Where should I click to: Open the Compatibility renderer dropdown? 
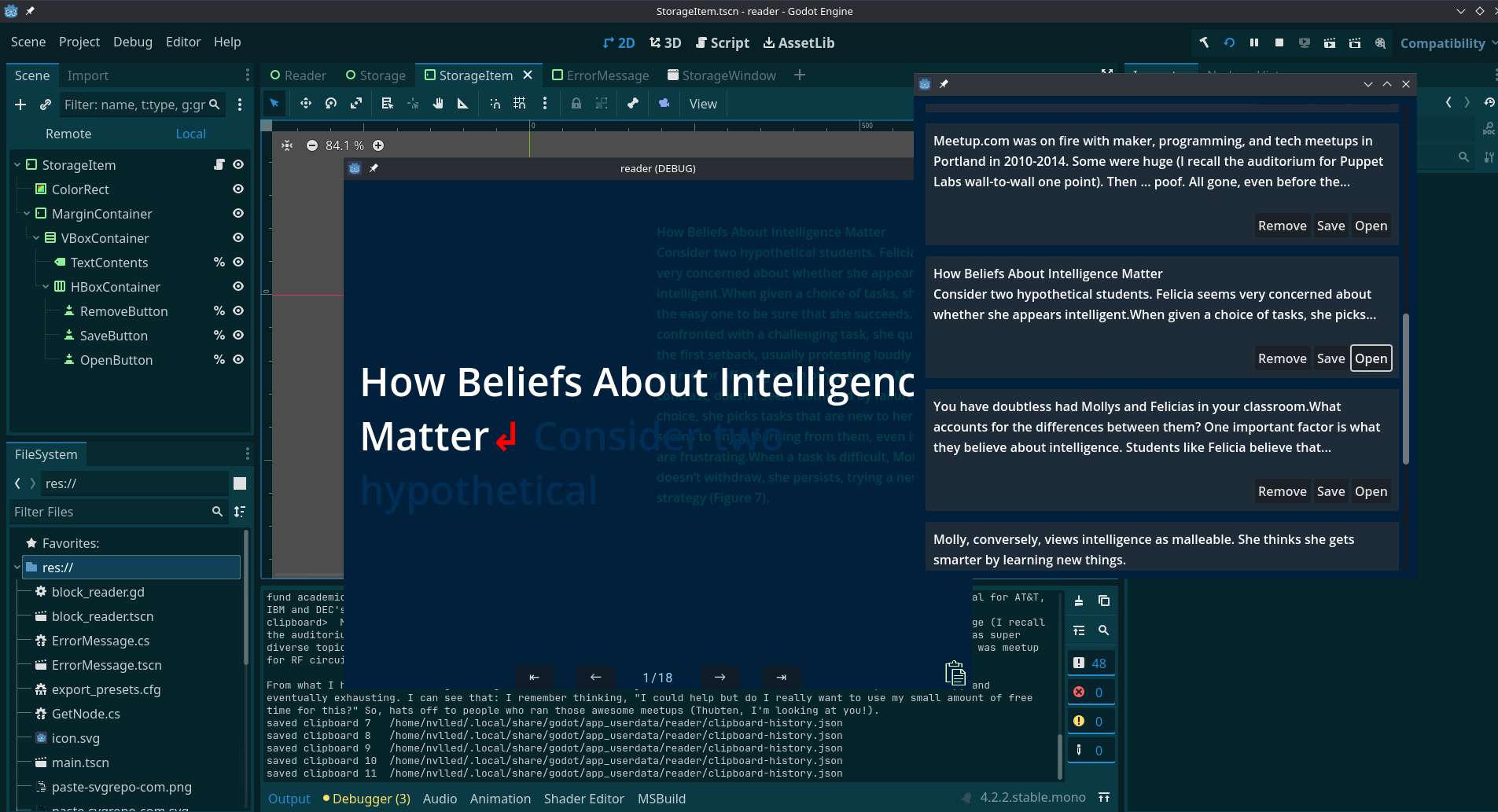coord(1448,42)
